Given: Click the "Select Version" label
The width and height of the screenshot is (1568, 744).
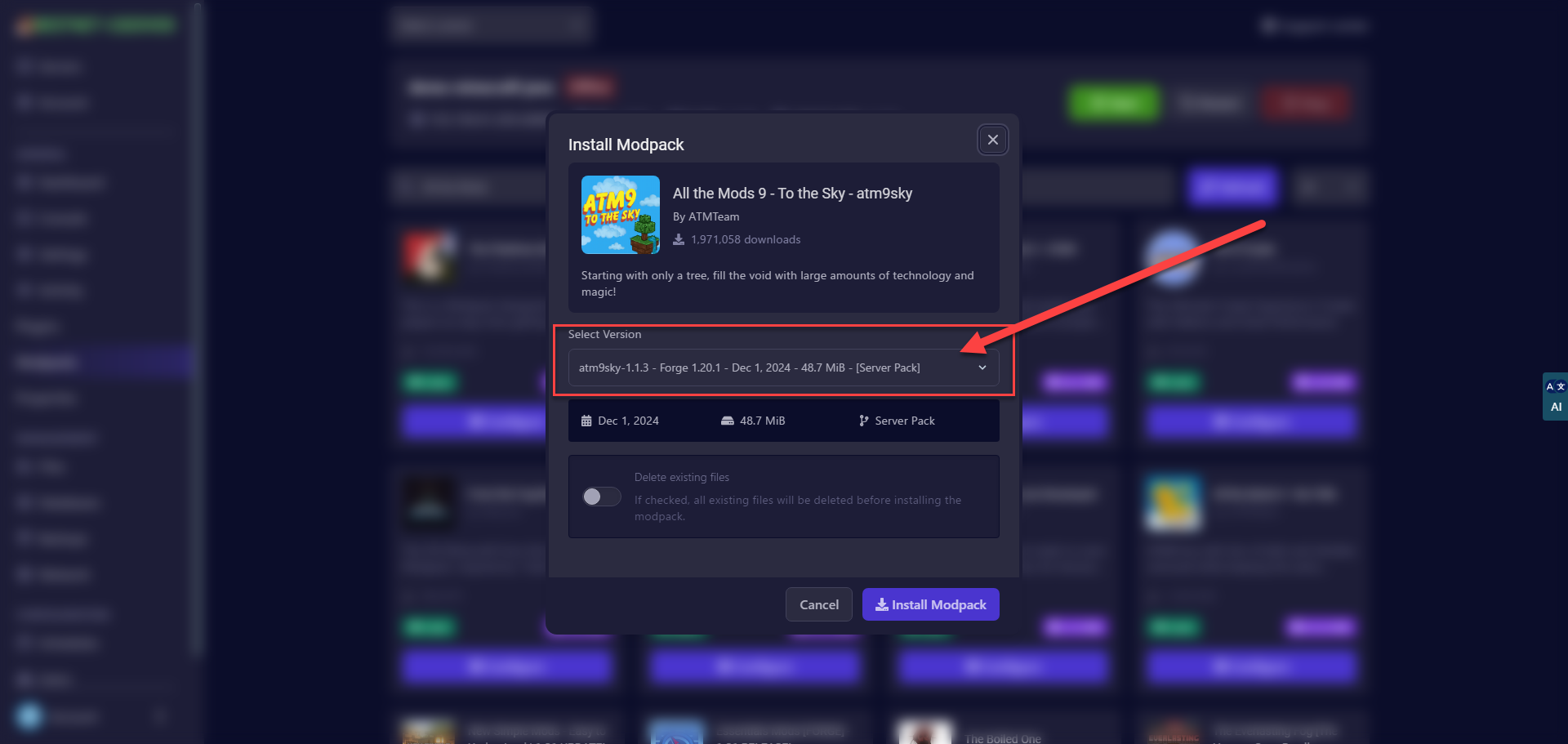Looking at the screenshot, I should click(x=604, y=334).
